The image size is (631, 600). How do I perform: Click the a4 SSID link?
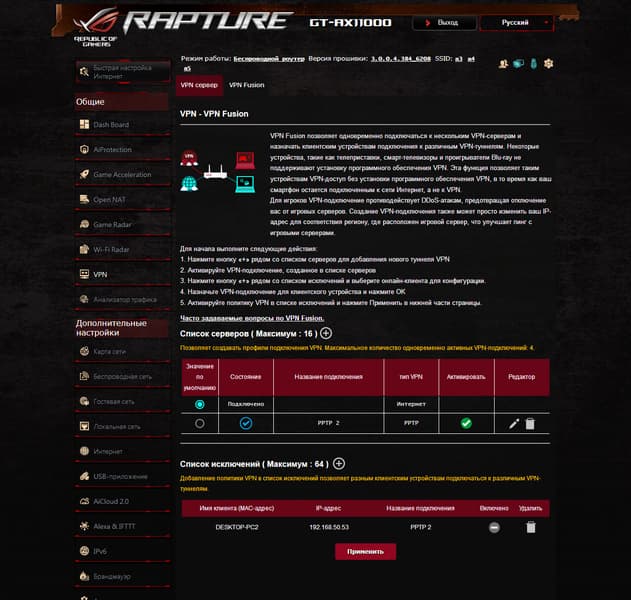pyautogui.click(x=471, y=59)
